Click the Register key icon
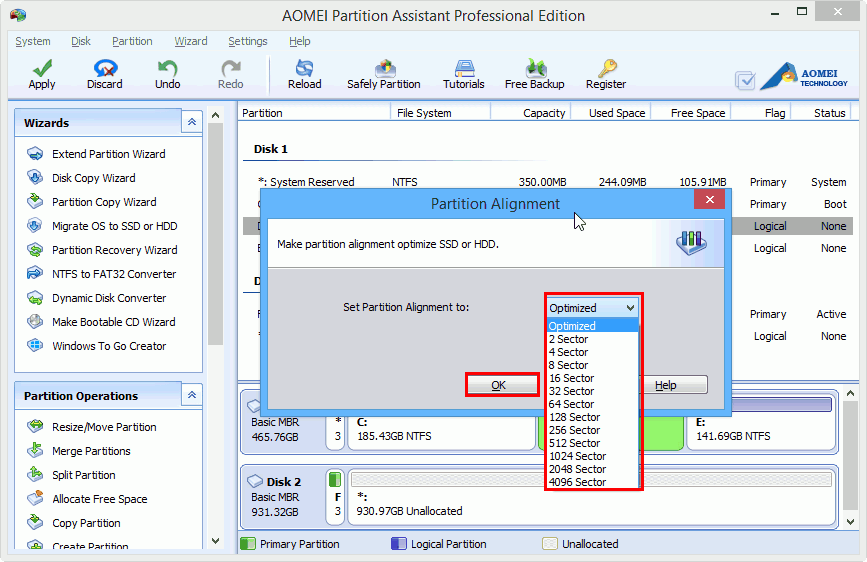867x562 pixels. click(606, 74)
